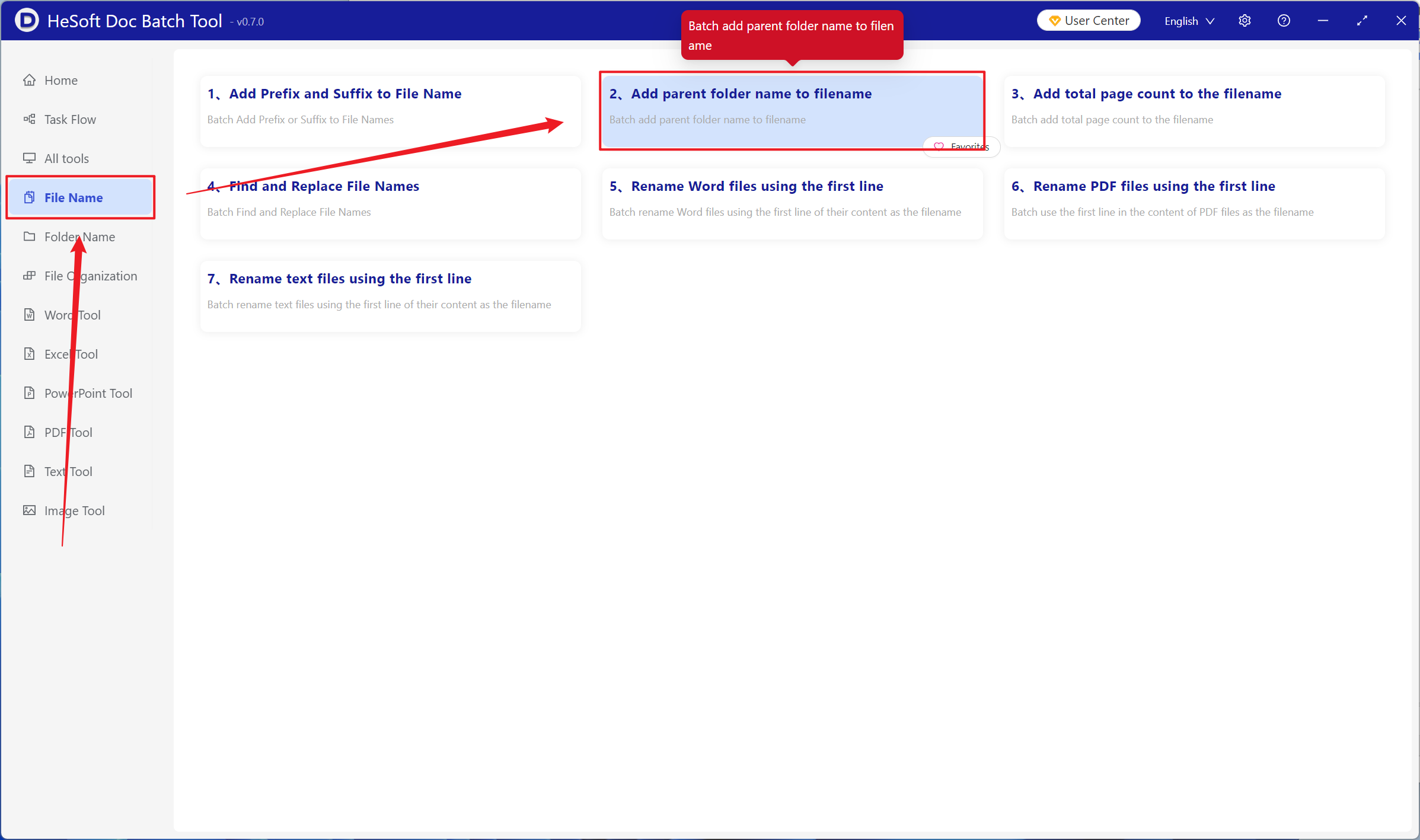Open settings via the gear icon
The width and height of the screenshot is (1420, 840).
[1245, 21]
